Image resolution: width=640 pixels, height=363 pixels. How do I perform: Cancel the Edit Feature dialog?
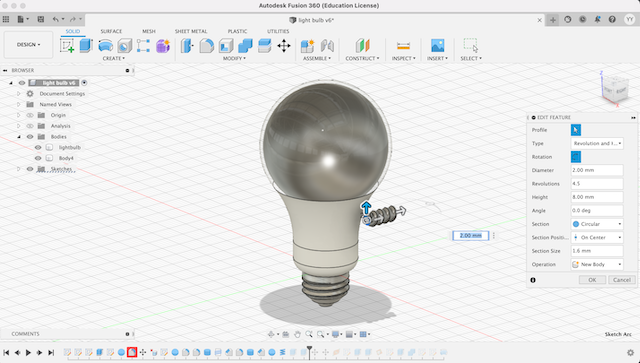point(622,280)
